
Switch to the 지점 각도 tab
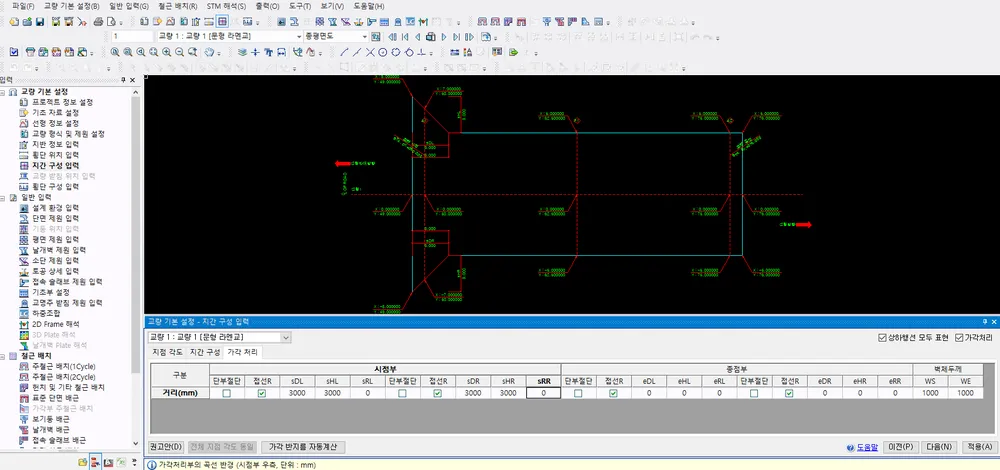tap(168, 352)
